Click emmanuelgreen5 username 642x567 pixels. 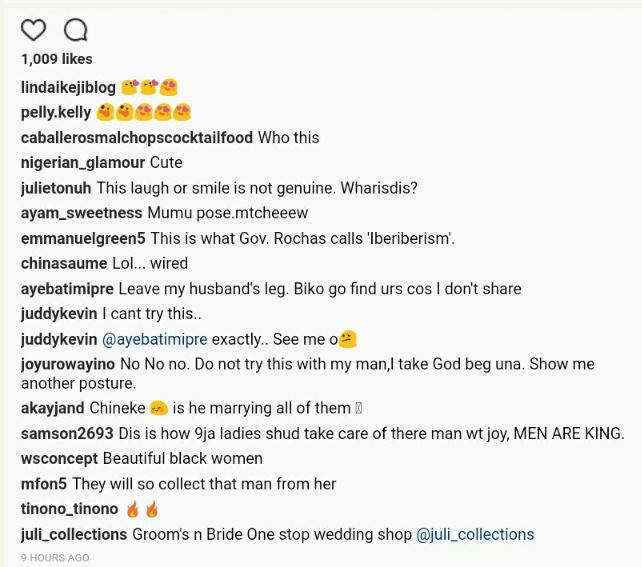83,239
